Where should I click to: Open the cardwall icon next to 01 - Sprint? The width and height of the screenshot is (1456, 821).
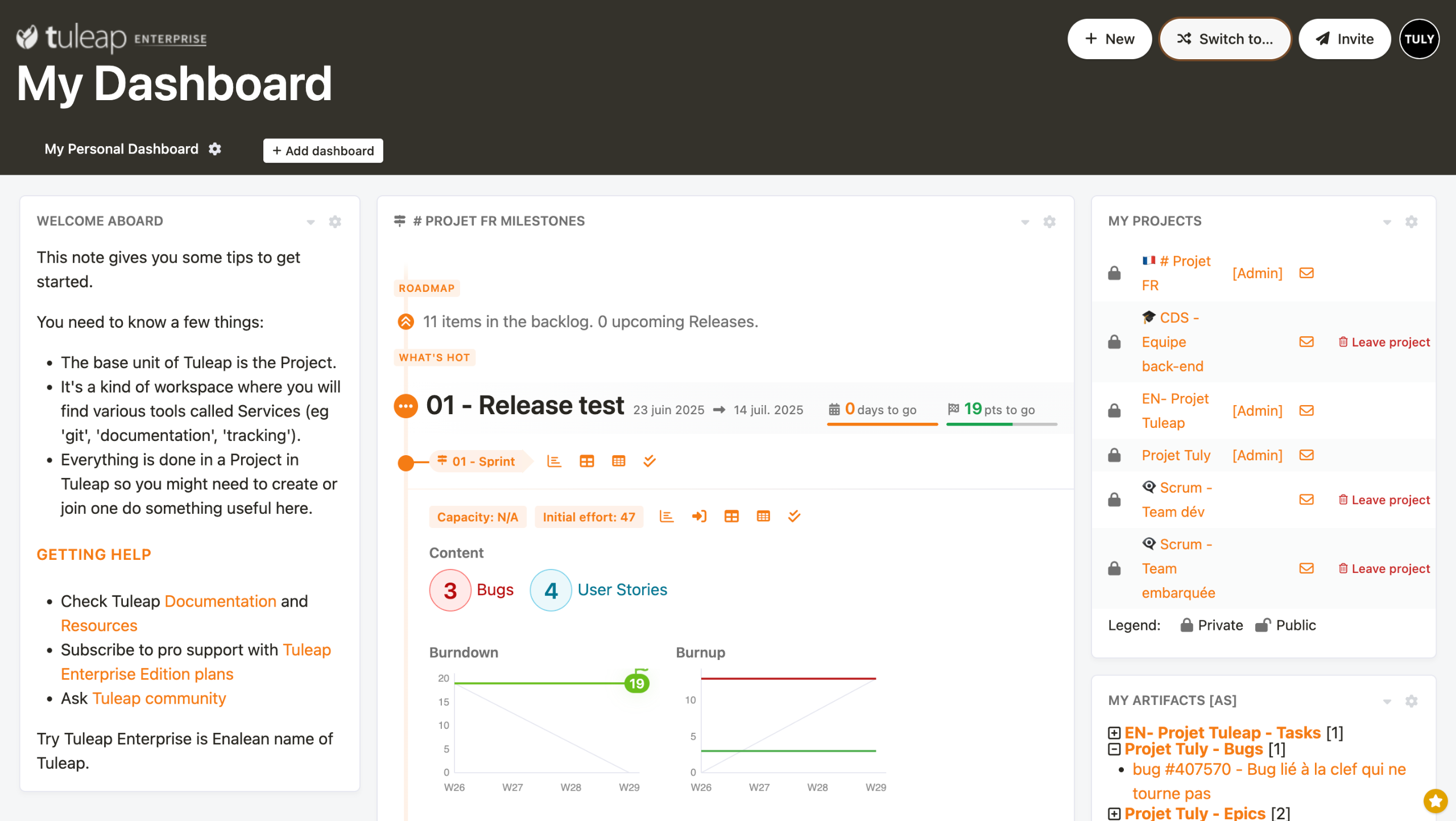click(x=586, y=461)
